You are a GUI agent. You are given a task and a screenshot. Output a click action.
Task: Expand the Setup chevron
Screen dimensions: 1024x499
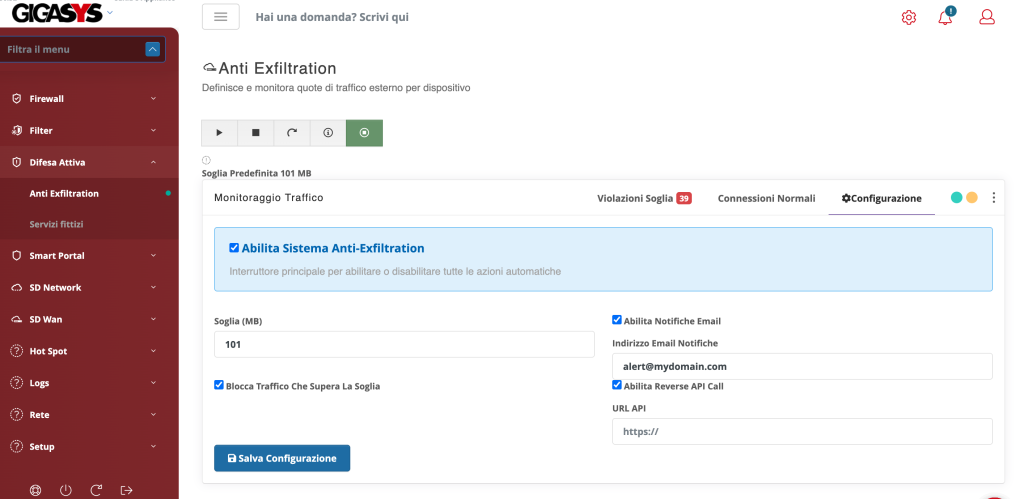click(153, 447)
